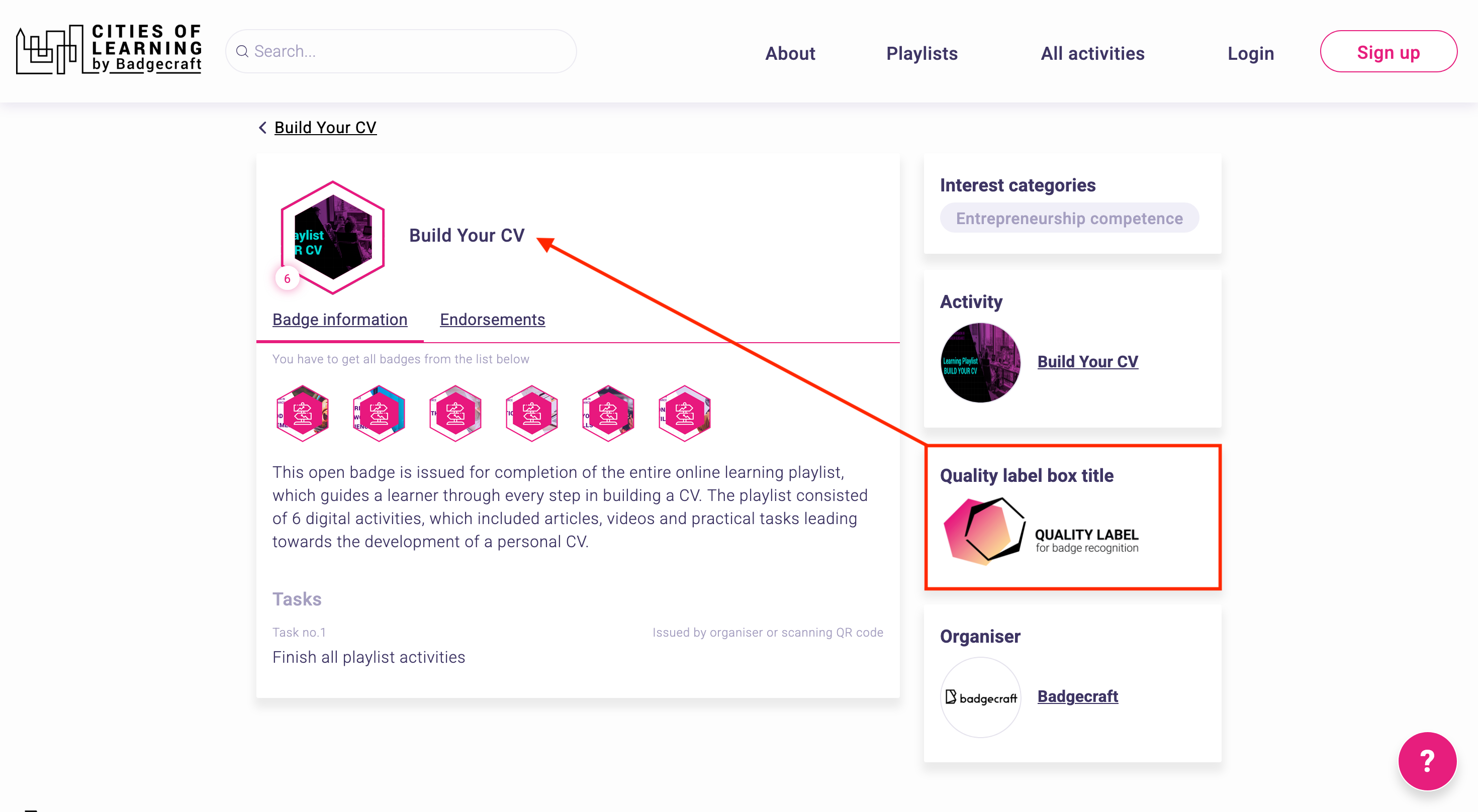
Task: Open the third required badge hexagon
Action: point(455,413)
